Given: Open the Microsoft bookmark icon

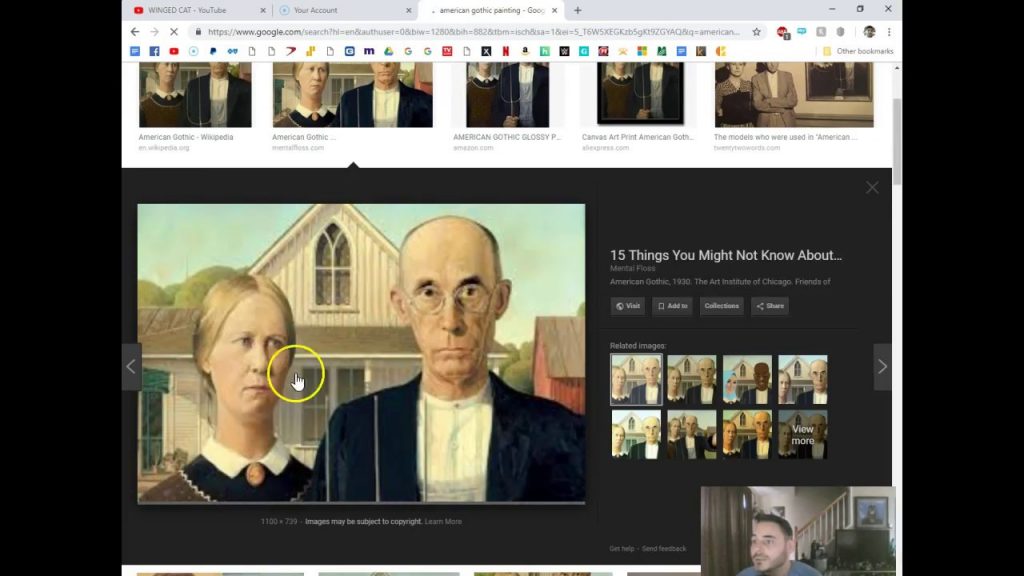Looking at the screenshot, I should pyautogui.click(x=642, y=51).
